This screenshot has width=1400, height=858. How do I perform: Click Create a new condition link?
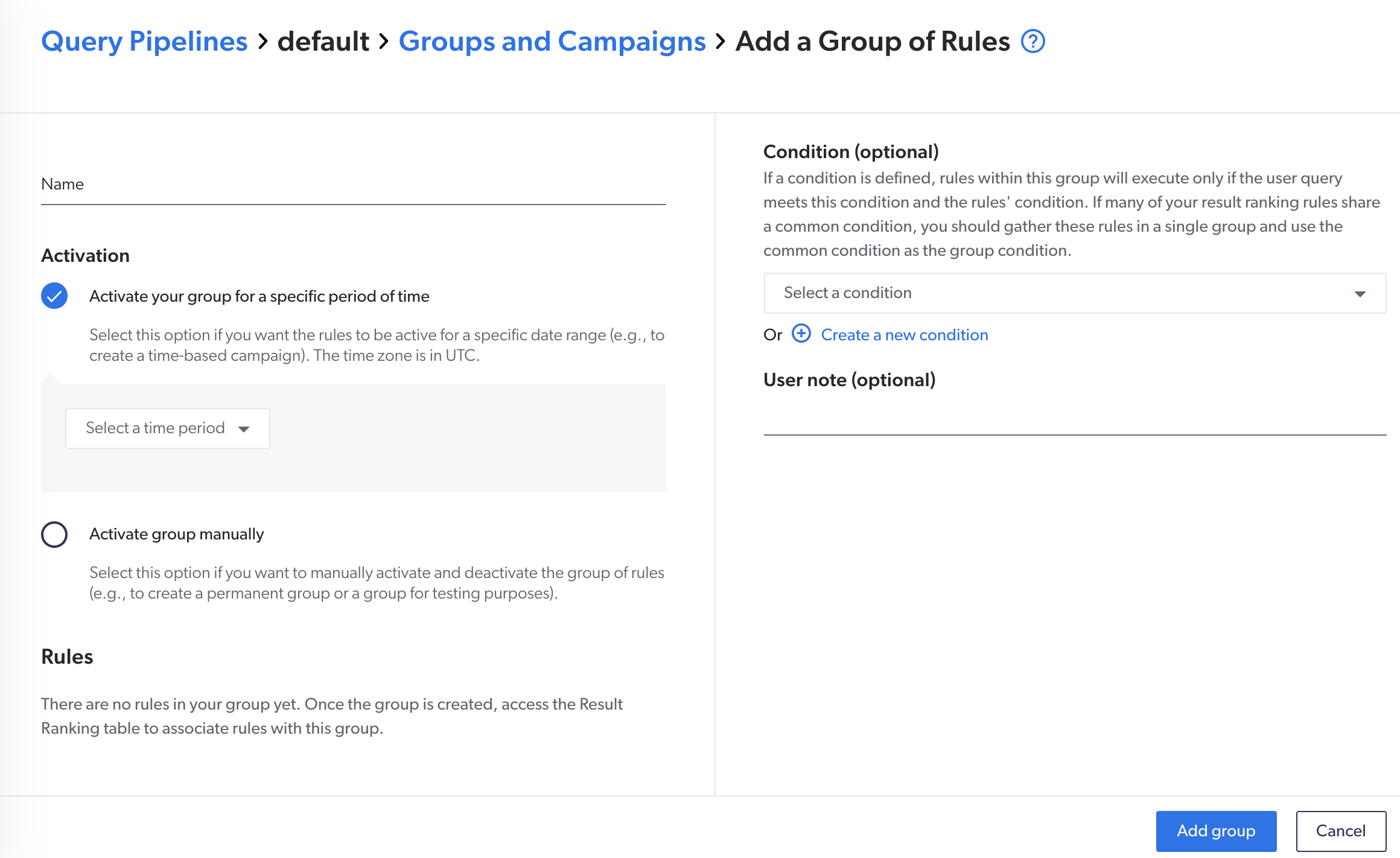905,335
